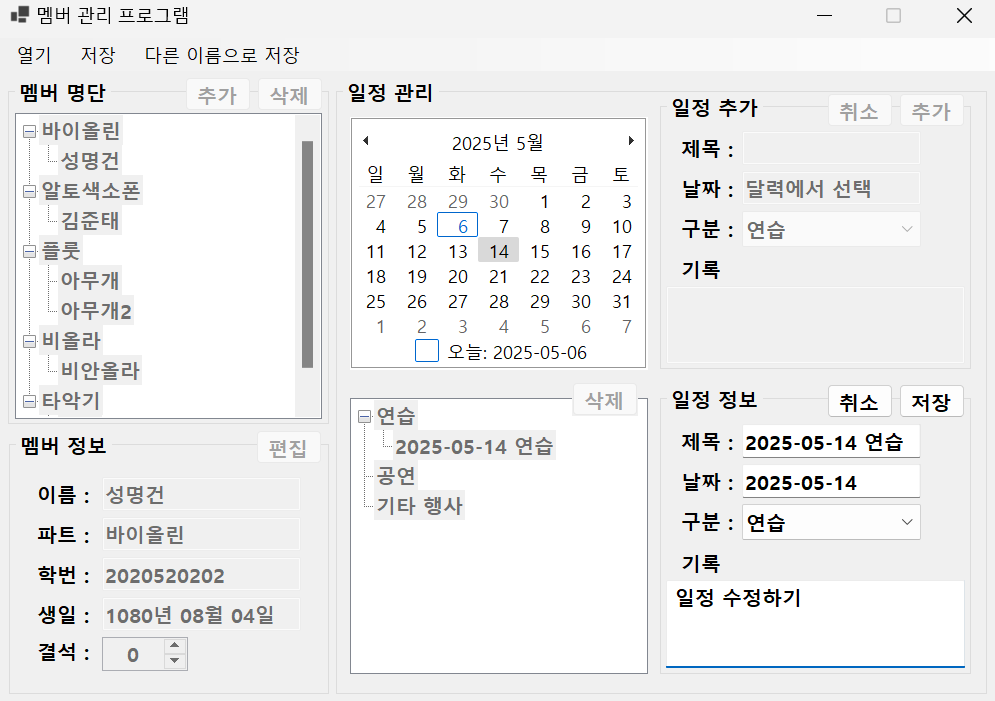This screenshot has height=701, width=995.
Task: Click 기록 text area with 일정 수정하기
Action: (815, 624)
